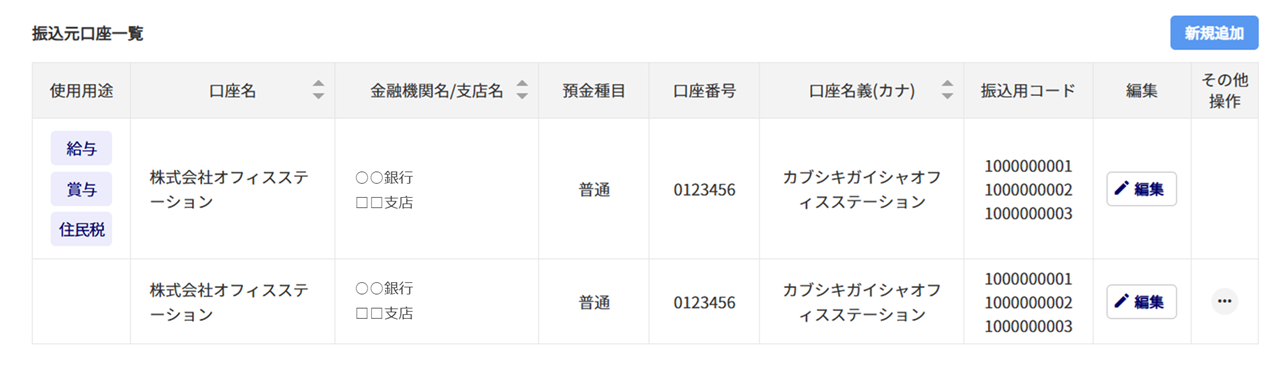Sort by 口座名 column arrows
The width and height of the screenshot is (1280, 368).
(x=318, y=90)
